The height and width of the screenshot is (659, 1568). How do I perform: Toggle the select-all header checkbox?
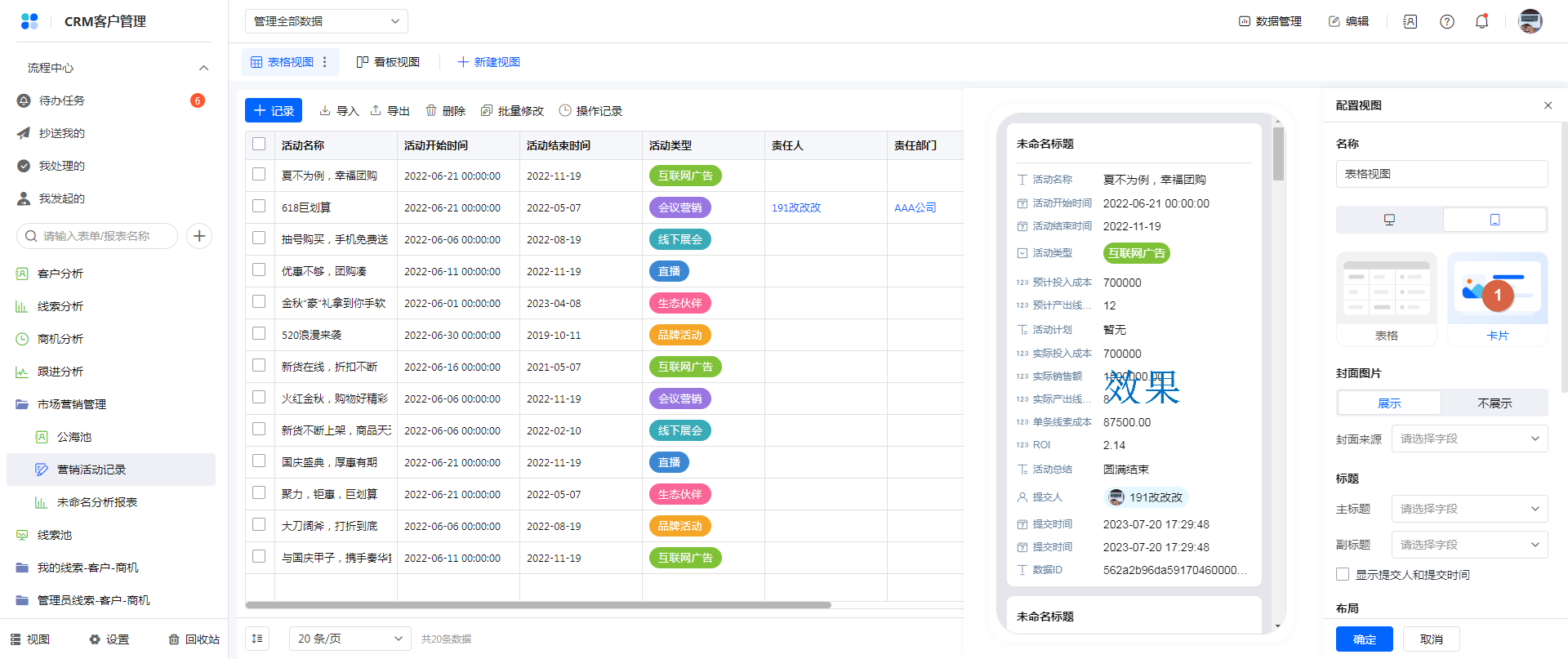(x=259, y=145)
